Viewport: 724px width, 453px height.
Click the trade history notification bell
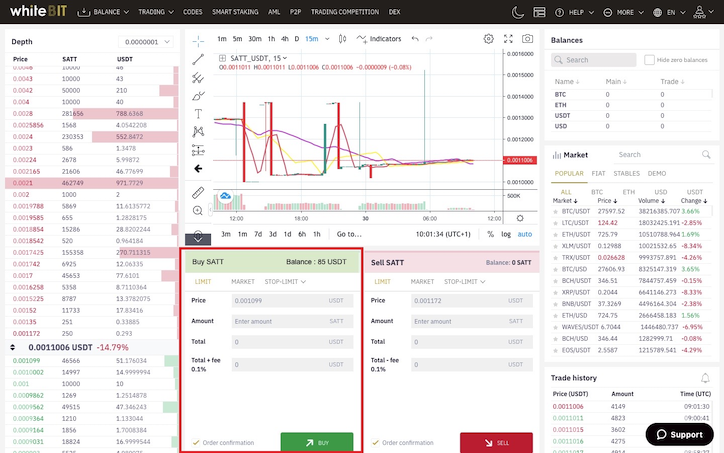pos(705,378)
